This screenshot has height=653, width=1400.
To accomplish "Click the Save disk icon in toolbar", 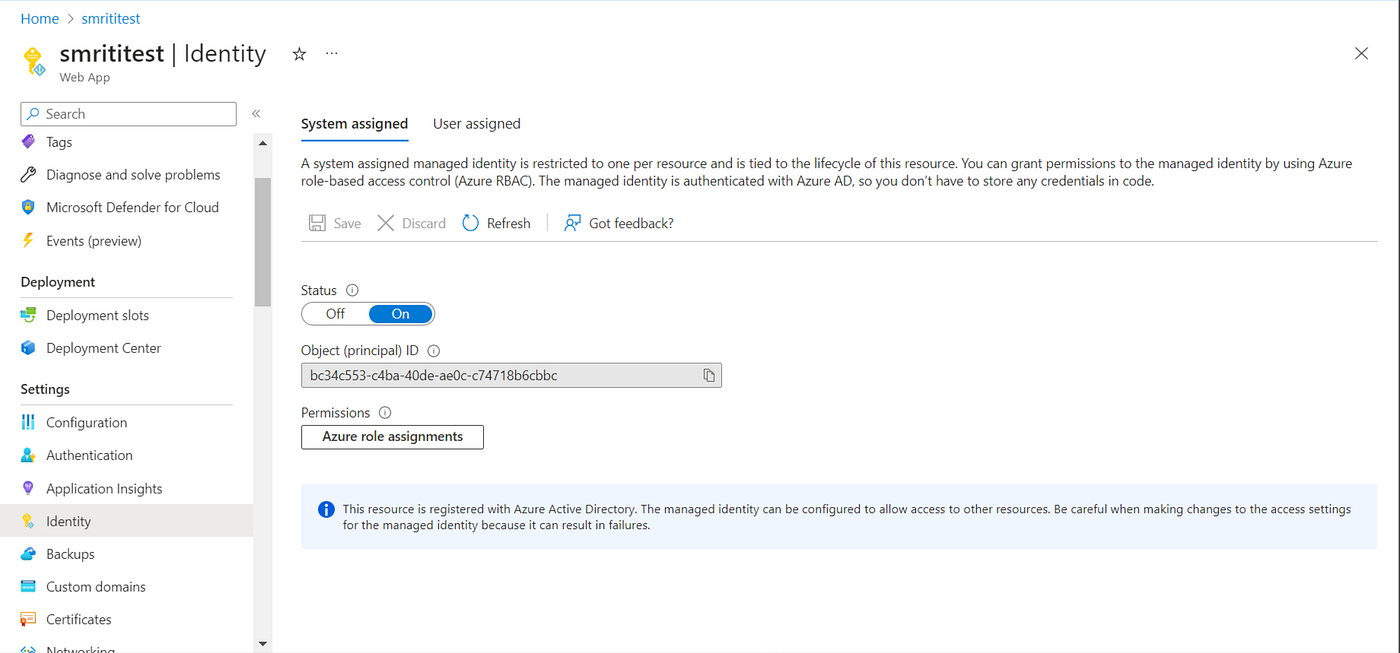I will point(316,223).
